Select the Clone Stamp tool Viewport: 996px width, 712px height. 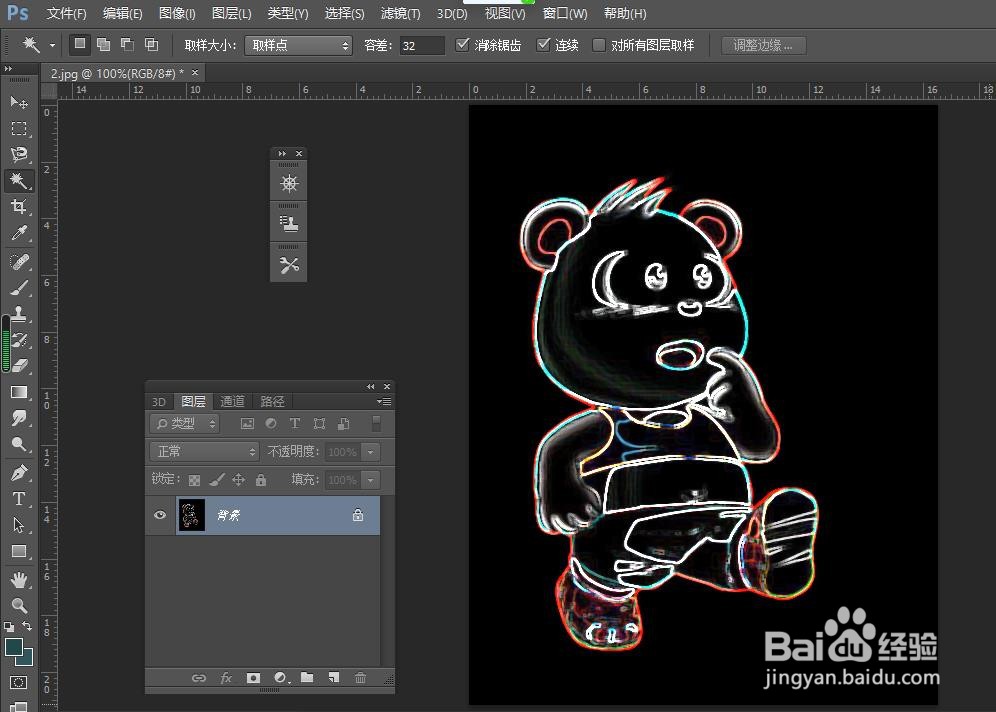click(x=18, y=314)
